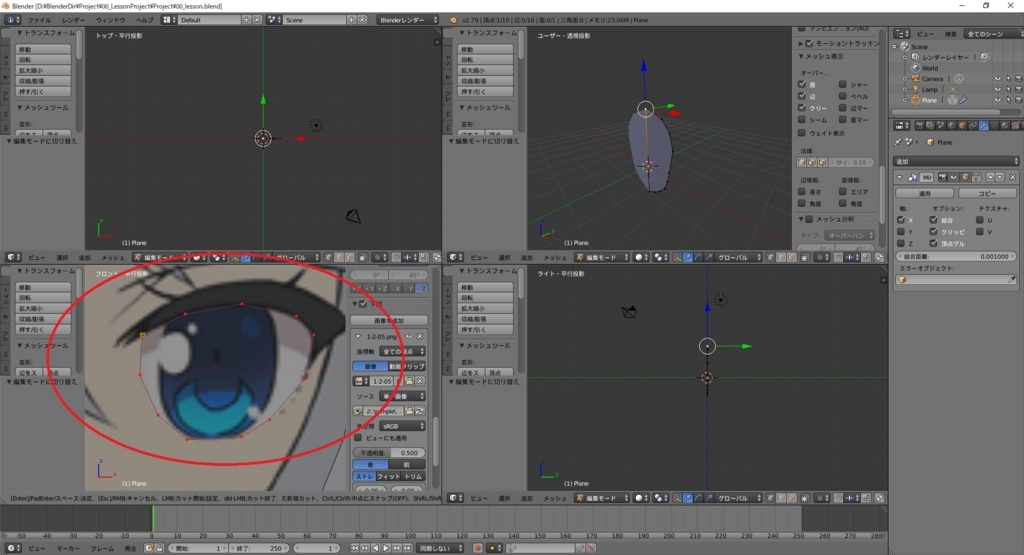Play the timeline animation forward
Screen dimensions: 1024x555
(386, 548)
